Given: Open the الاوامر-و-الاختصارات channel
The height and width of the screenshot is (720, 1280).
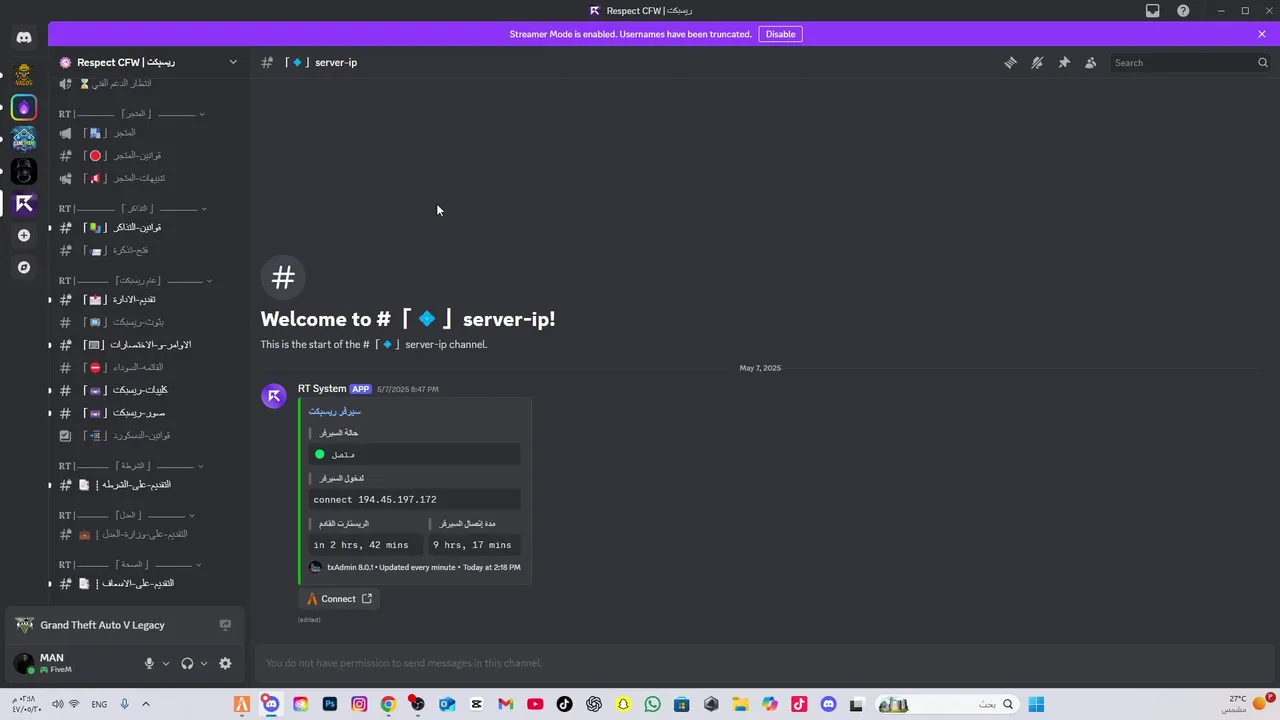Looking at the screenshot, I should tap(148, 345).
